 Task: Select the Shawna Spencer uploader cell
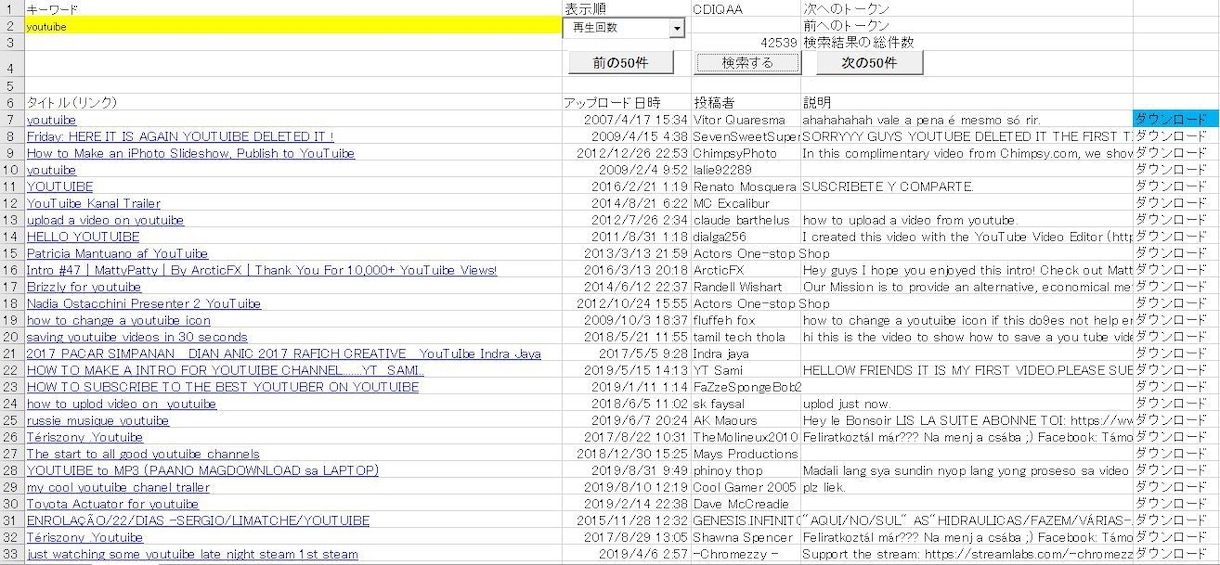click(746, 537)
